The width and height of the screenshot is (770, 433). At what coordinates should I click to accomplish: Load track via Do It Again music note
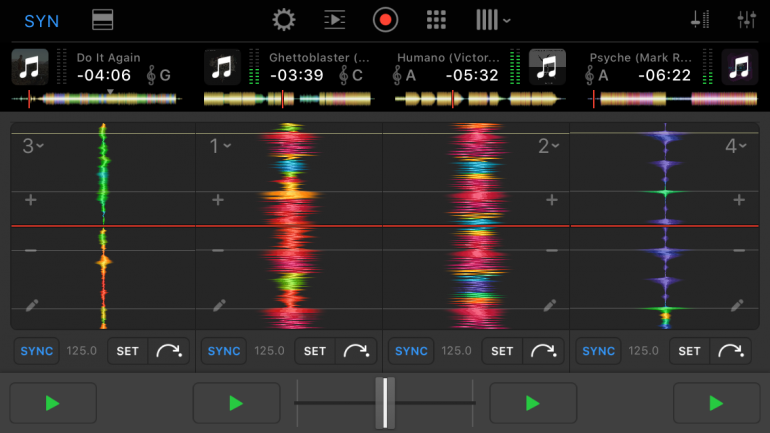pyautogui.click(x=30, y=67)
